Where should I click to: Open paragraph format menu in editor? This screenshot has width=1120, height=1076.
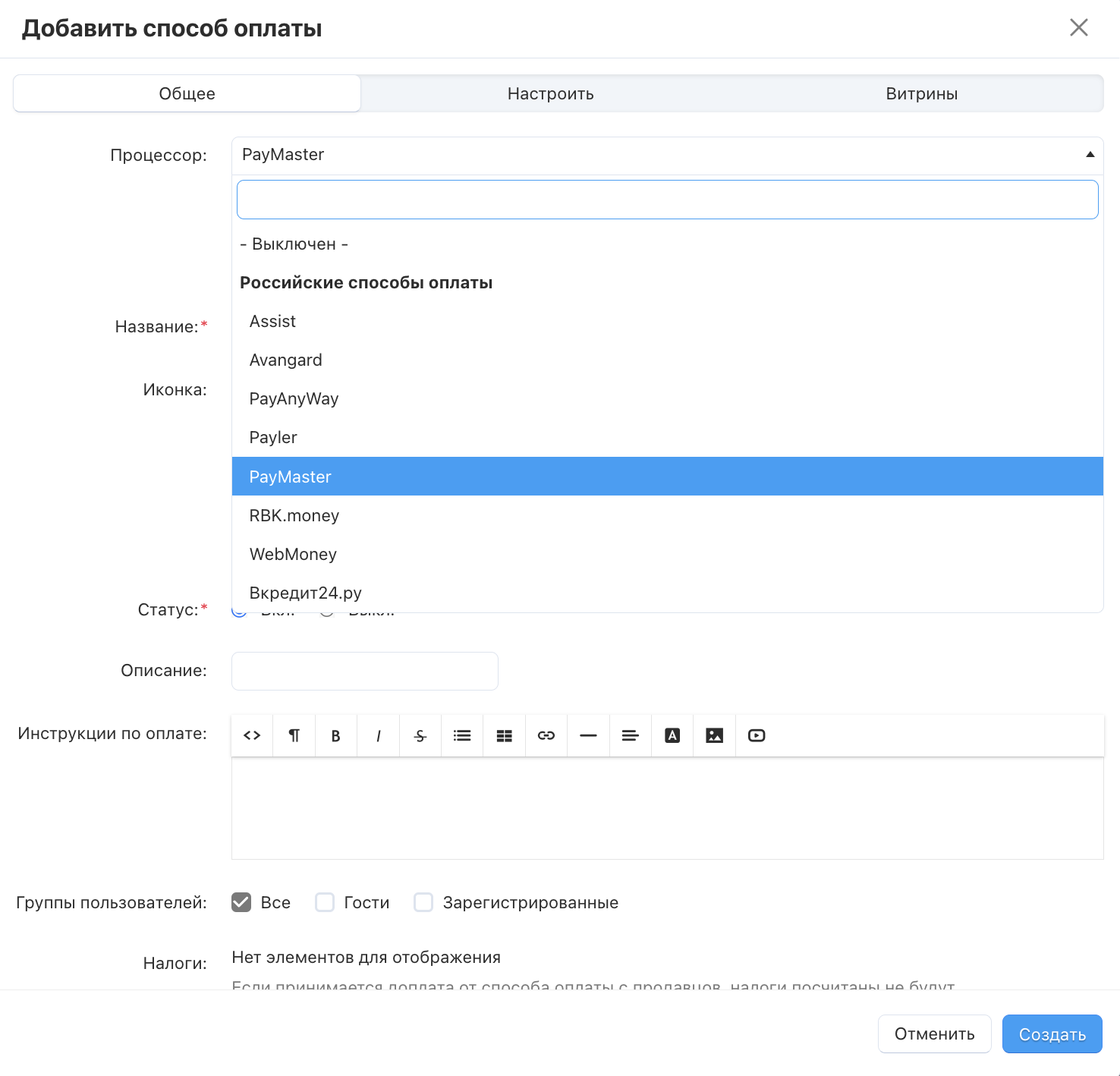pos(294,735)
